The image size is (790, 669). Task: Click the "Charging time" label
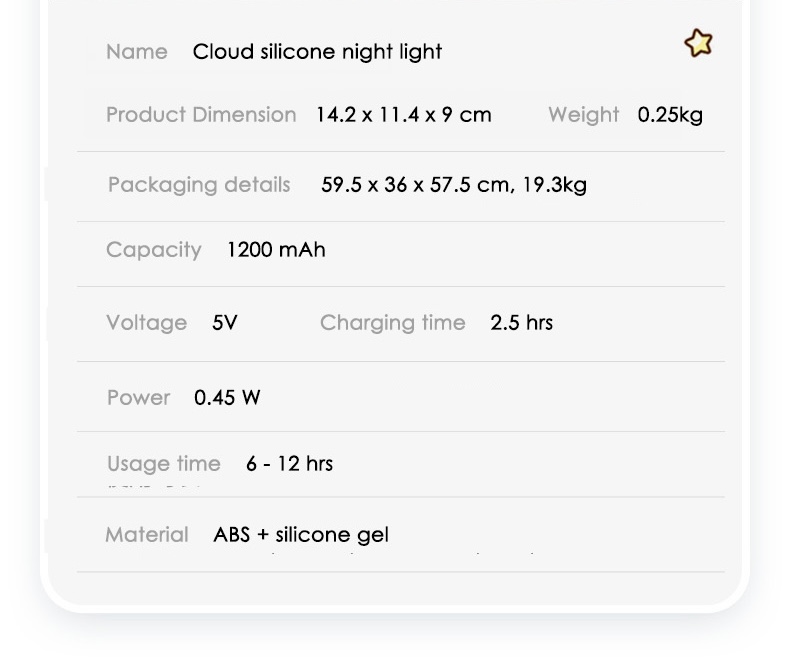pyautogui.click(x=392, y=323)
